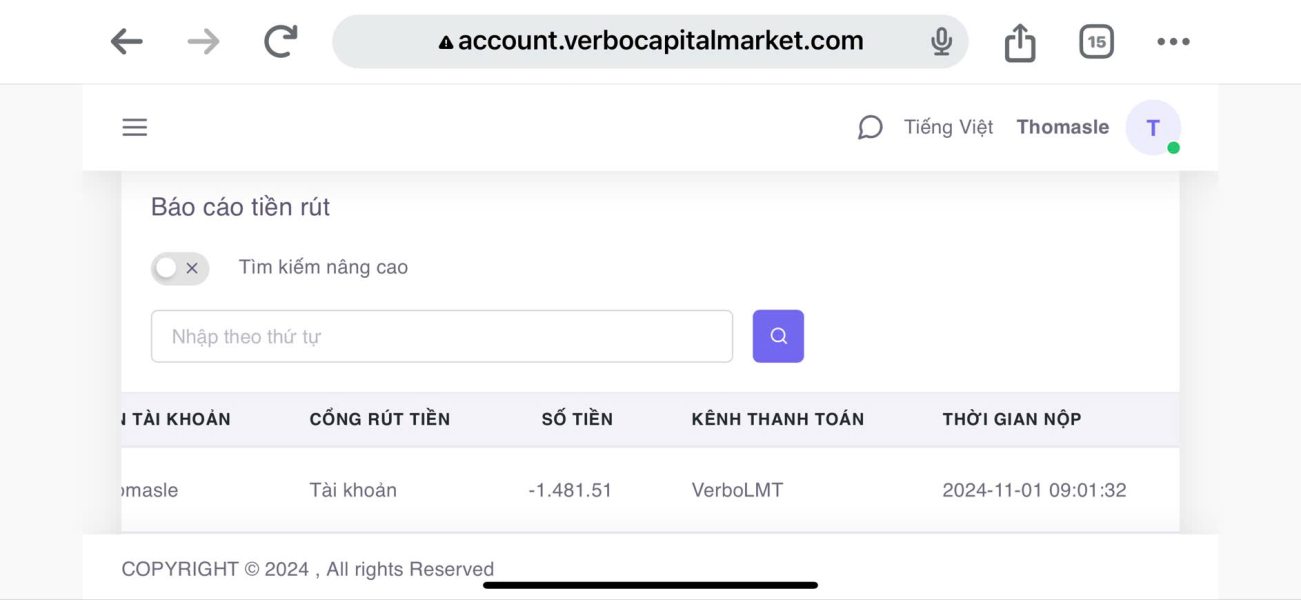Focus the 'Nhập theo thứ tự' search field
Viewport: 1301px width, 600px height.
pos(441,336)
